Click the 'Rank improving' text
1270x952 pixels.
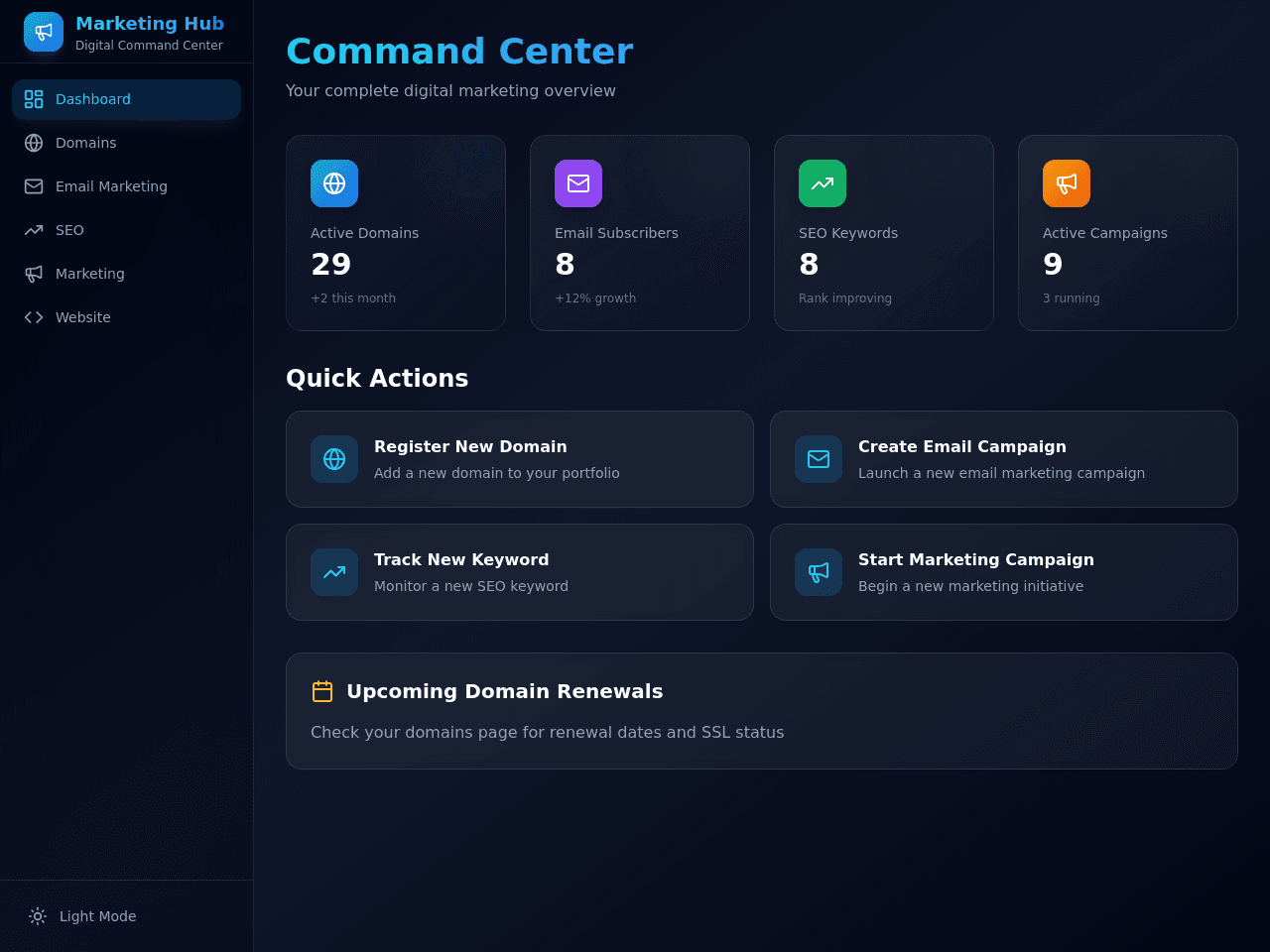click(845, 298)
